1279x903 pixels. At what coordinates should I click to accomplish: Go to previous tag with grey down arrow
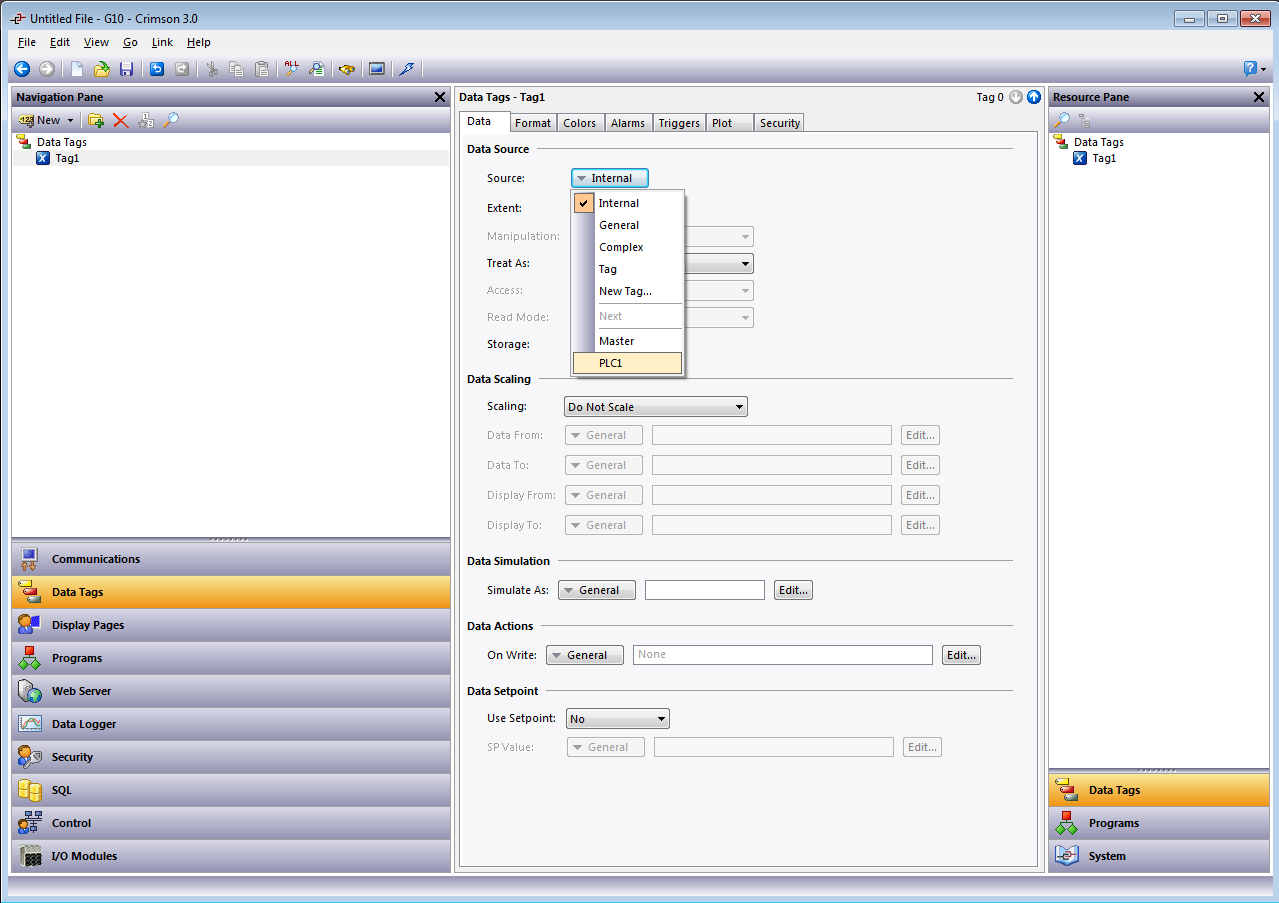click(1016, 97)
